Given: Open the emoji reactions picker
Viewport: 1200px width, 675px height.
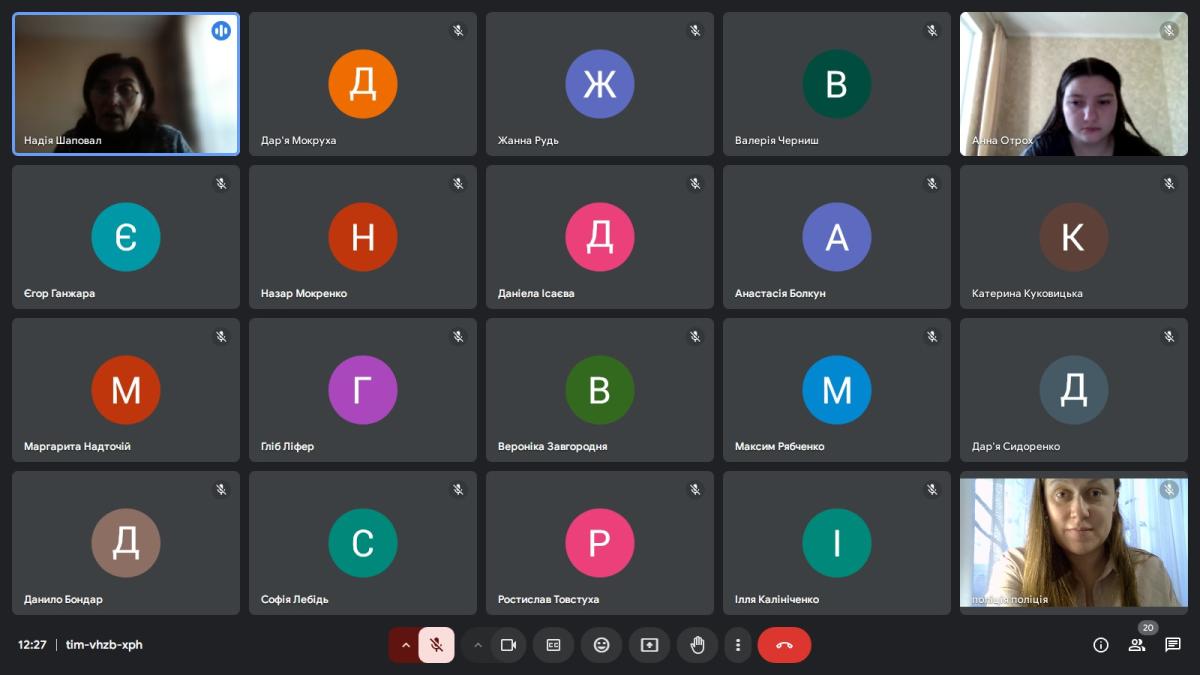Looking at the screenshot, I should click(601, 645).
